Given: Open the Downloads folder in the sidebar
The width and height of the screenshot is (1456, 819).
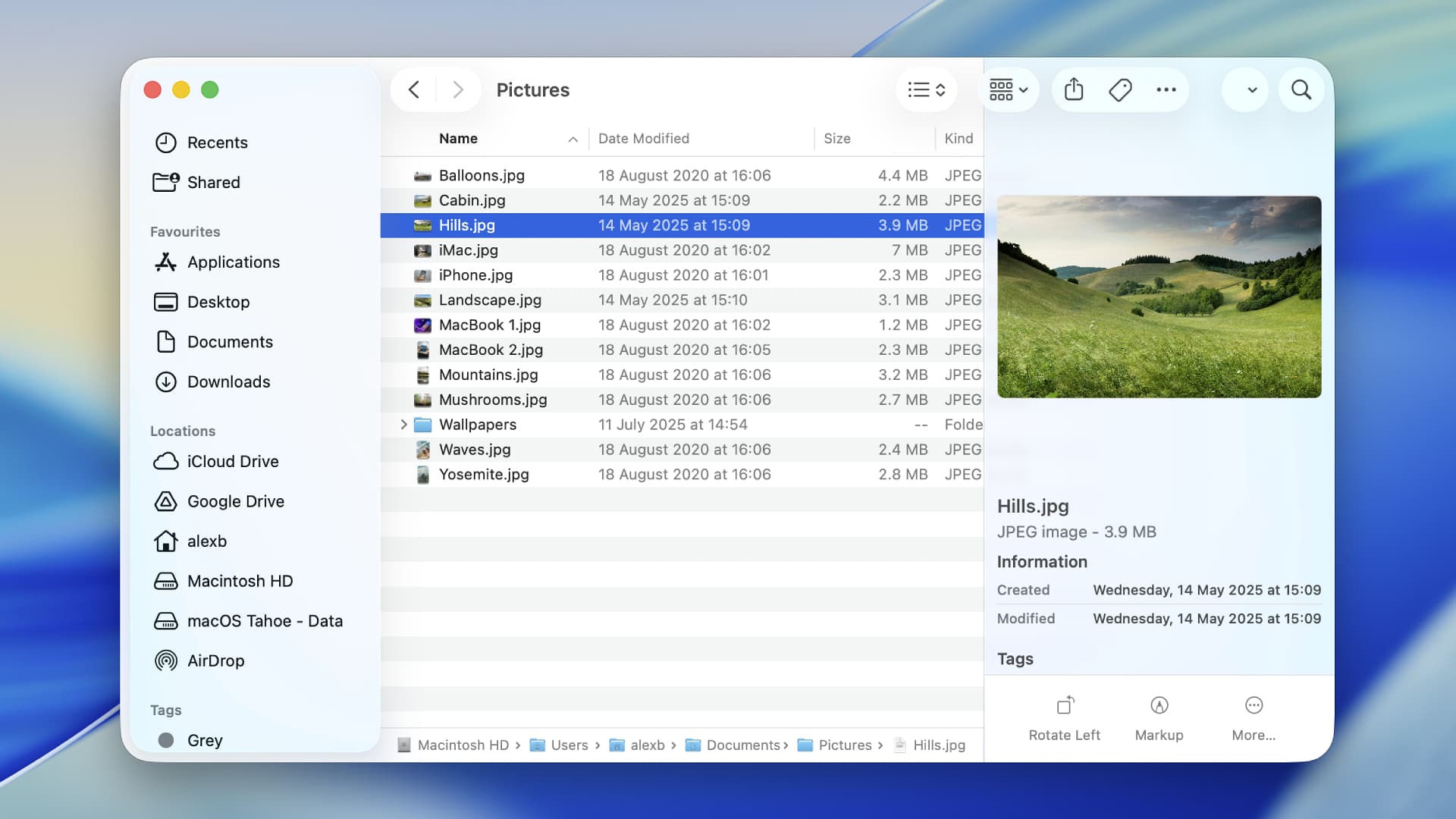Looking at the screenshot, I should click(x=229, y=381).
